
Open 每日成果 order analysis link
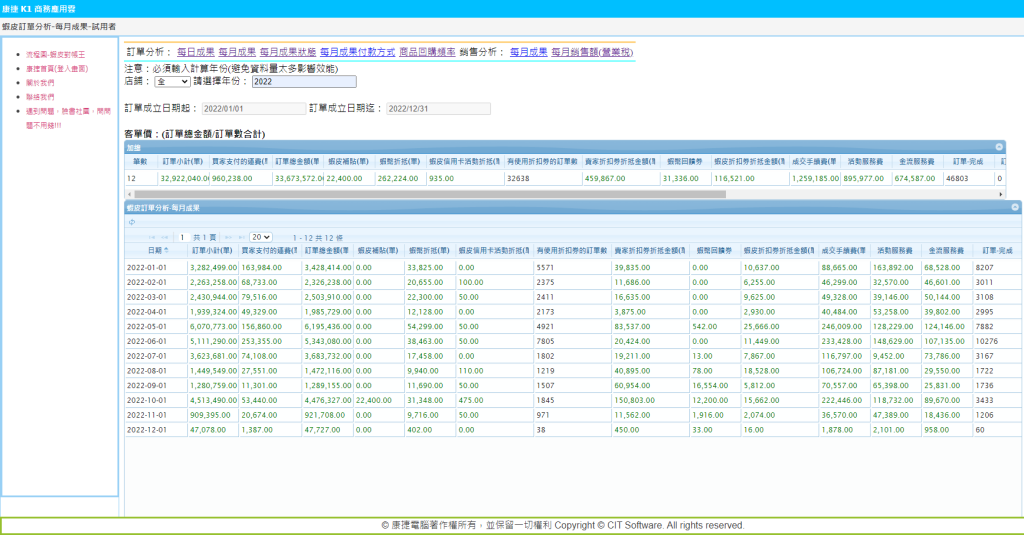point(195,51)
